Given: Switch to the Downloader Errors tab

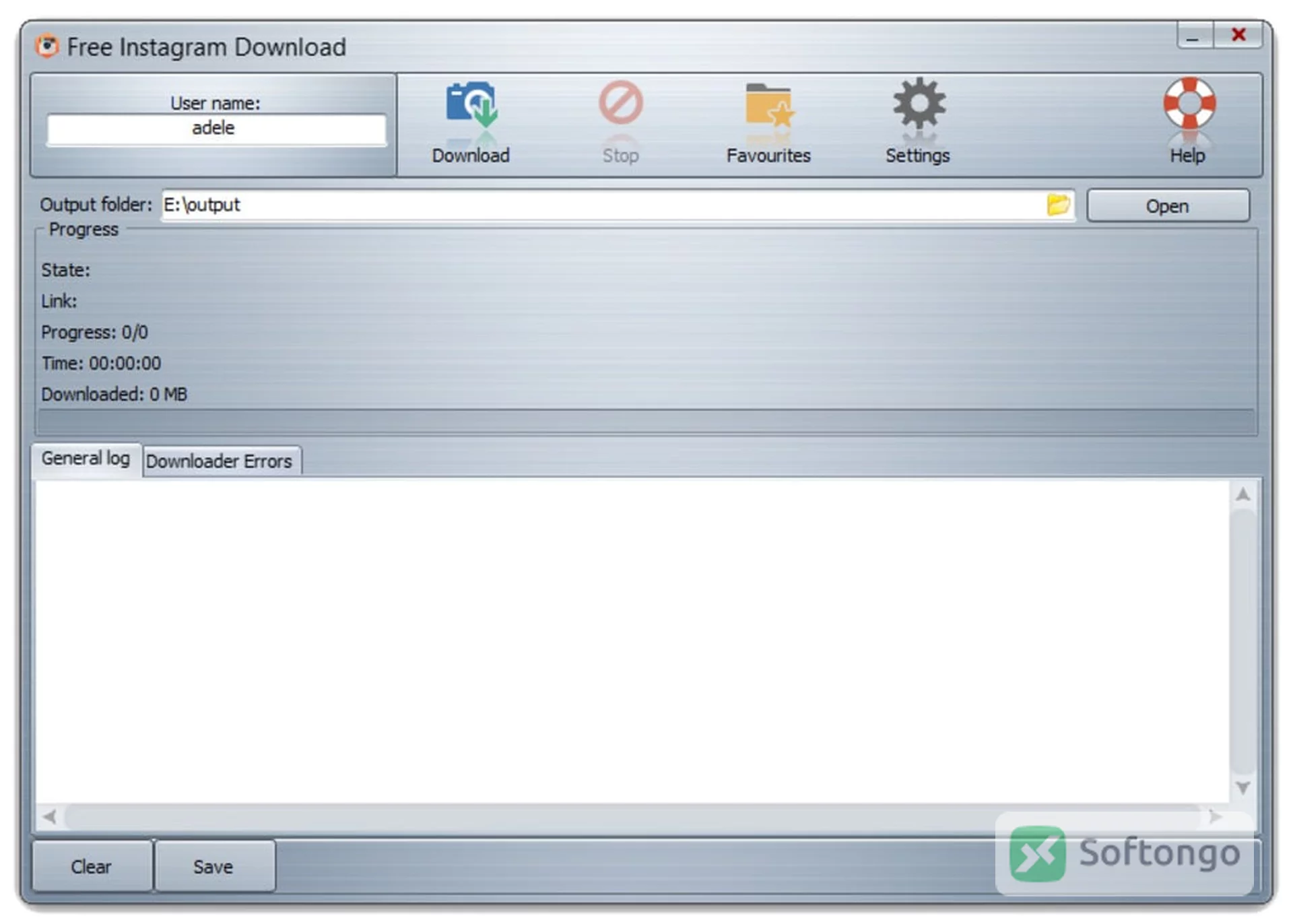Looking at the screenshot, I should [220, 461].
